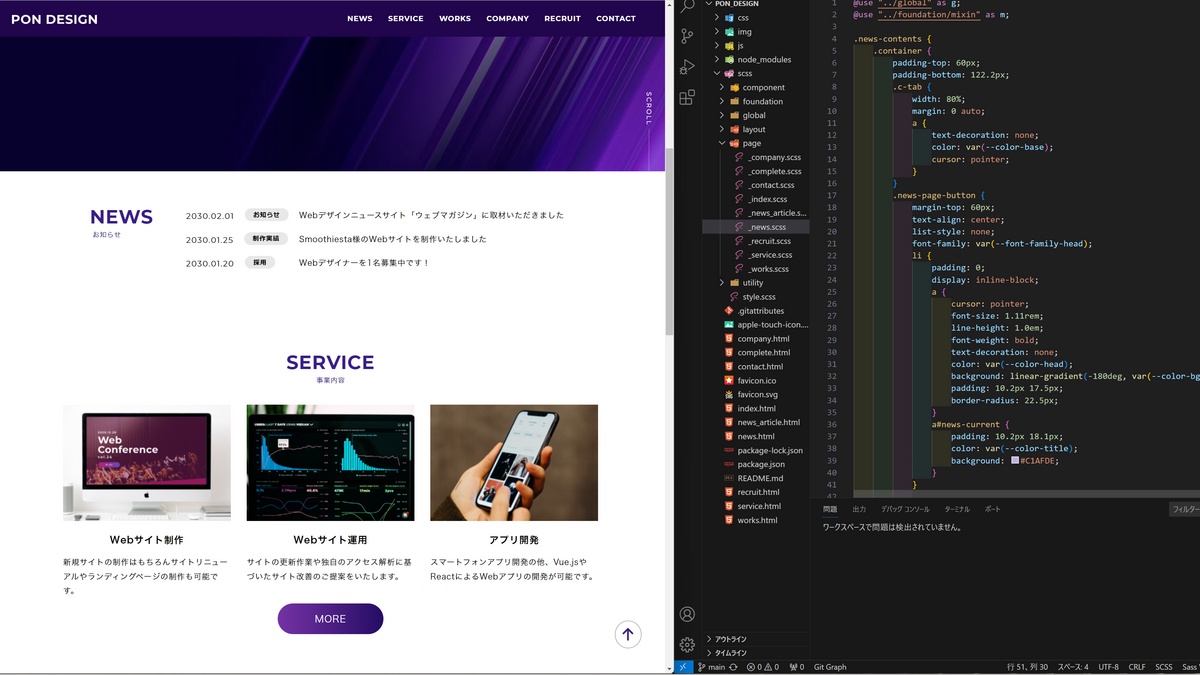This screenshot has height=675, width=1200.
Task: Expand the アウトライン section
Action: click(731, 638)
